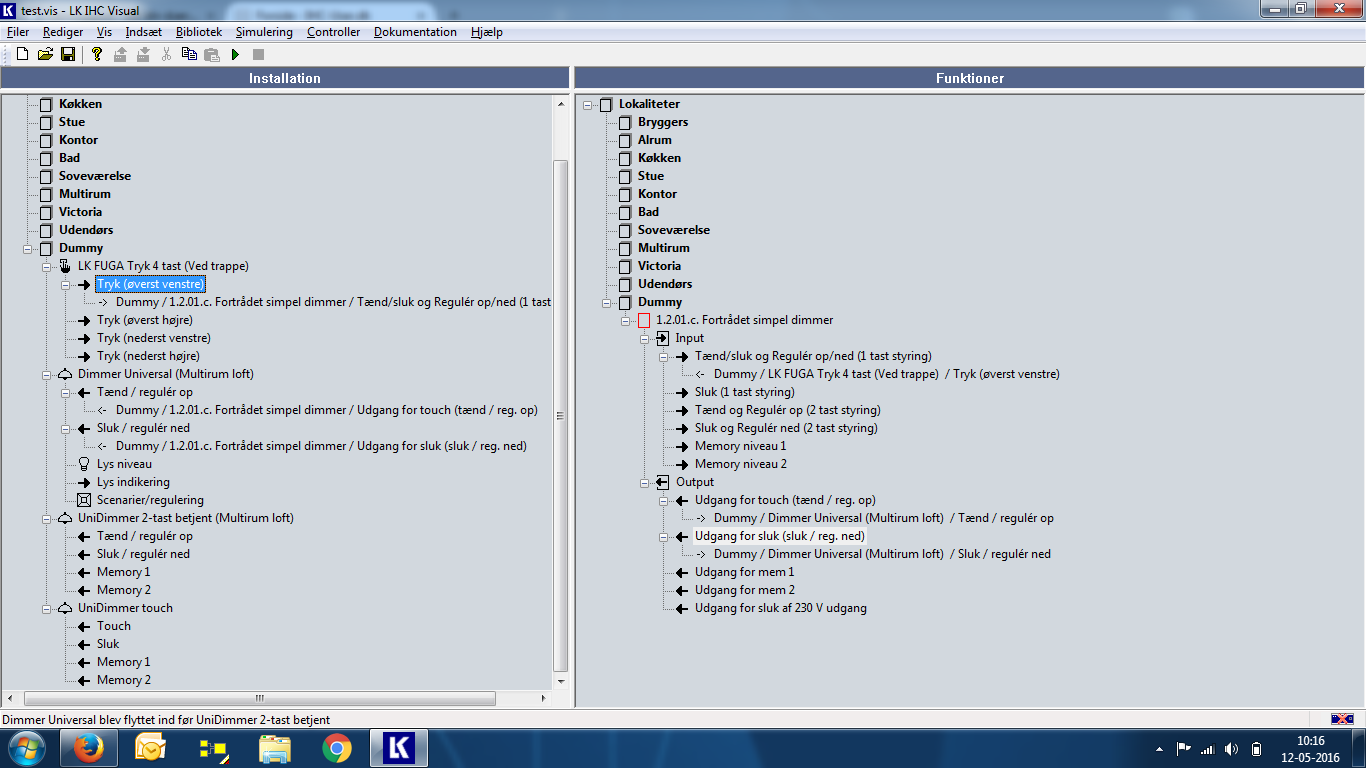
Task: Open Firefox from the taskbar
Action: pos(88,748)
